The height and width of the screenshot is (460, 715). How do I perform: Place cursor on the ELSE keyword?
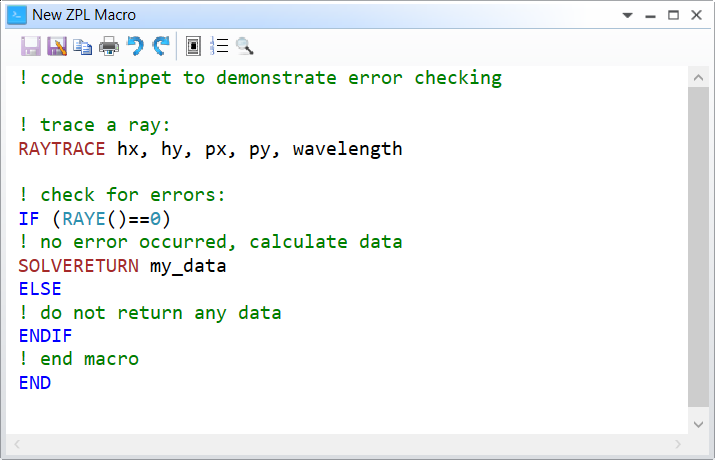click(40, 289)
